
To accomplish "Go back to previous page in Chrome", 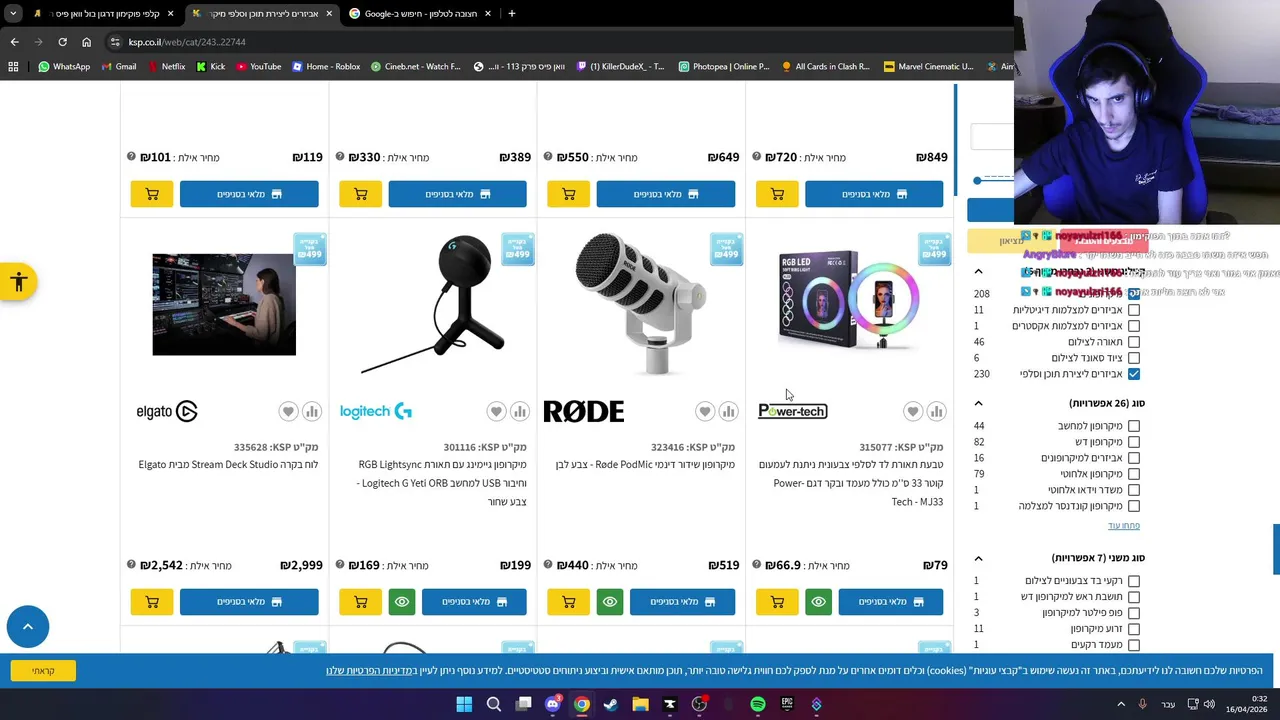I will 14,42.
